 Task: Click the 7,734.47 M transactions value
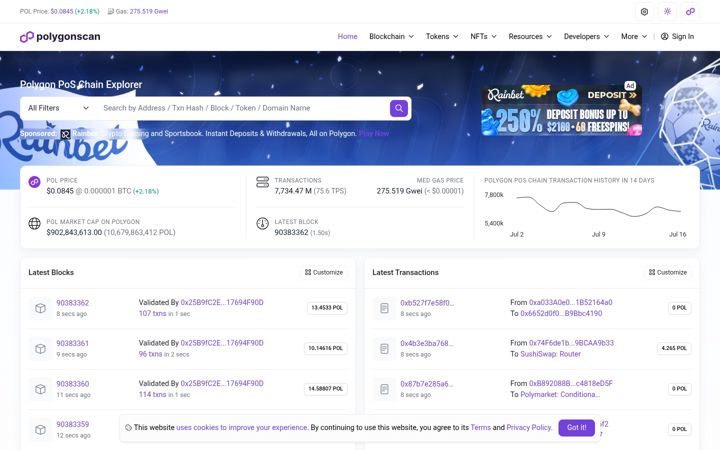point(293,191)
